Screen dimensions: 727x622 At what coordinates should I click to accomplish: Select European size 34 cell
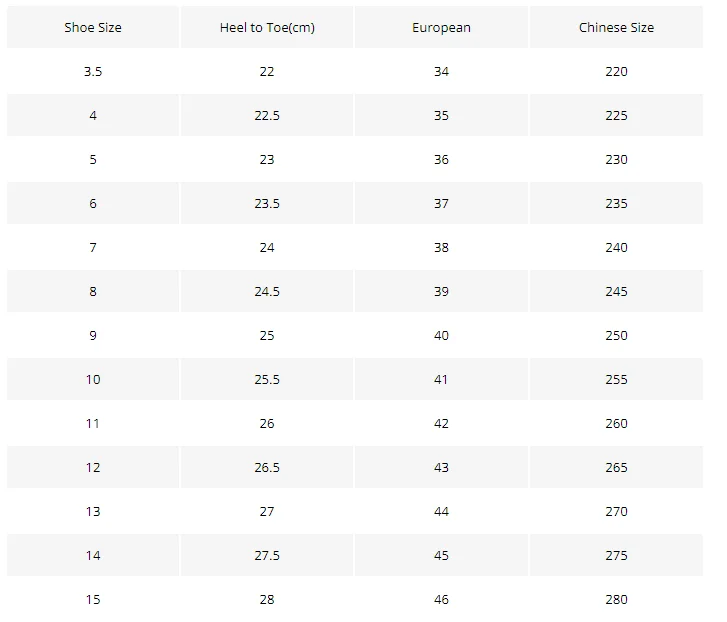click(x=441, y=71)
